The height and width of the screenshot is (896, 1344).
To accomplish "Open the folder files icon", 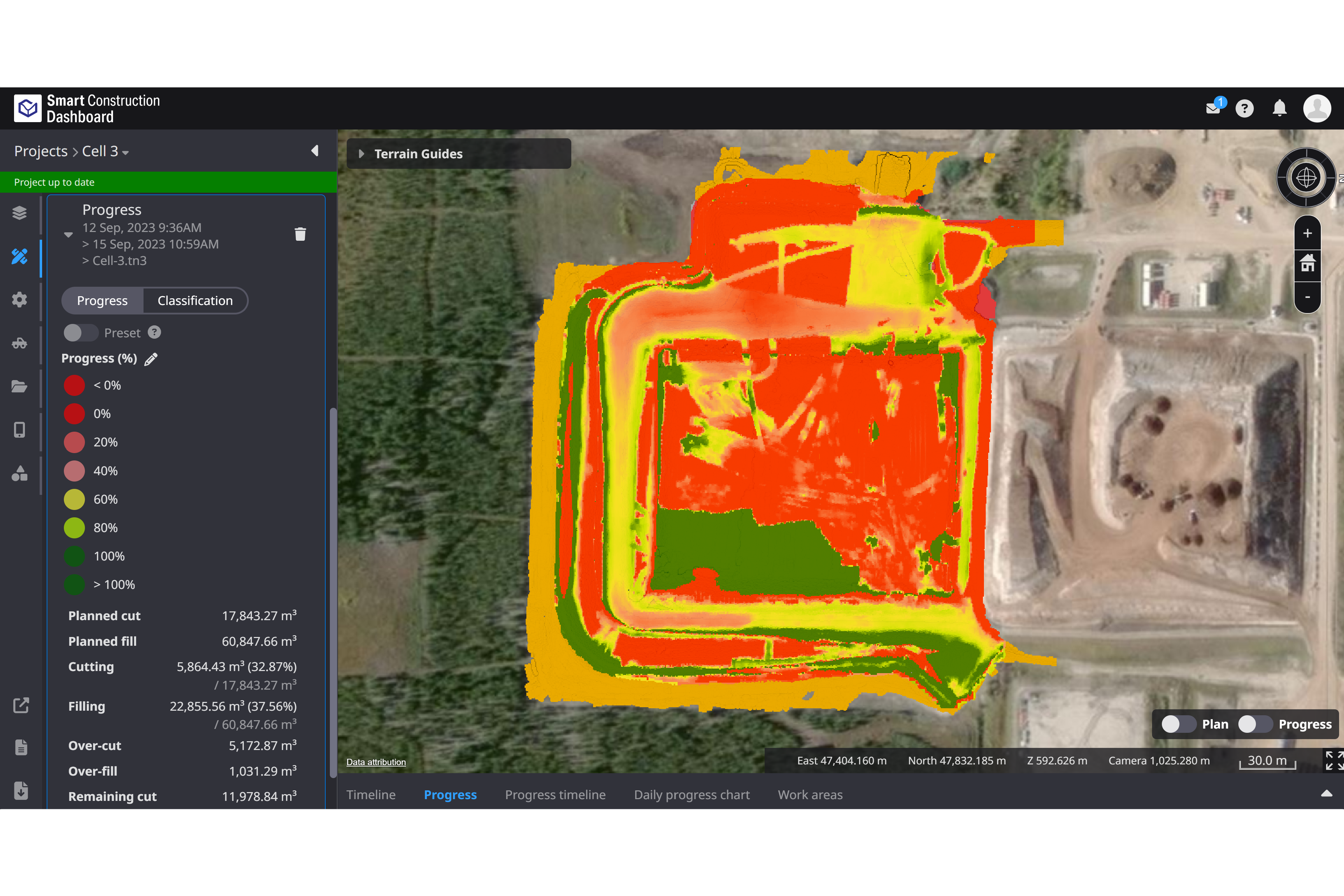I will (19, 386).
